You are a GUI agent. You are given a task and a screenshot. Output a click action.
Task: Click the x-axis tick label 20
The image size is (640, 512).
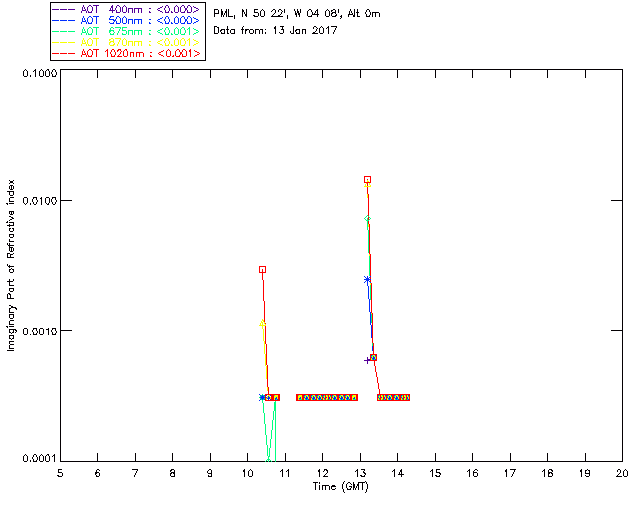click(x=622, y=473)
